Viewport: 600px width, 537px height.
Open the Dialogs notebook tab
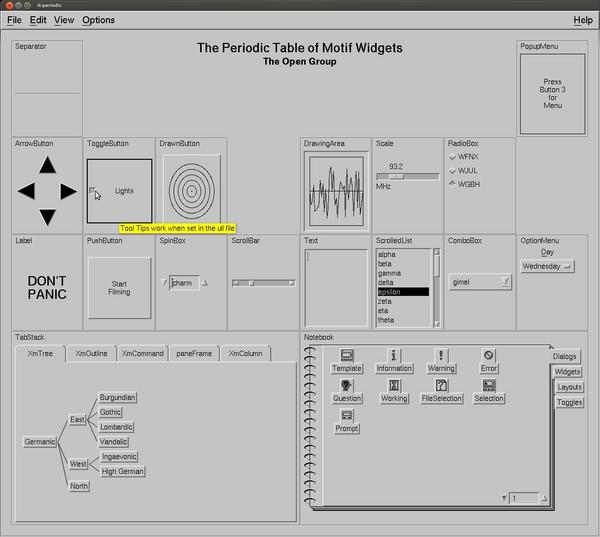565,356
